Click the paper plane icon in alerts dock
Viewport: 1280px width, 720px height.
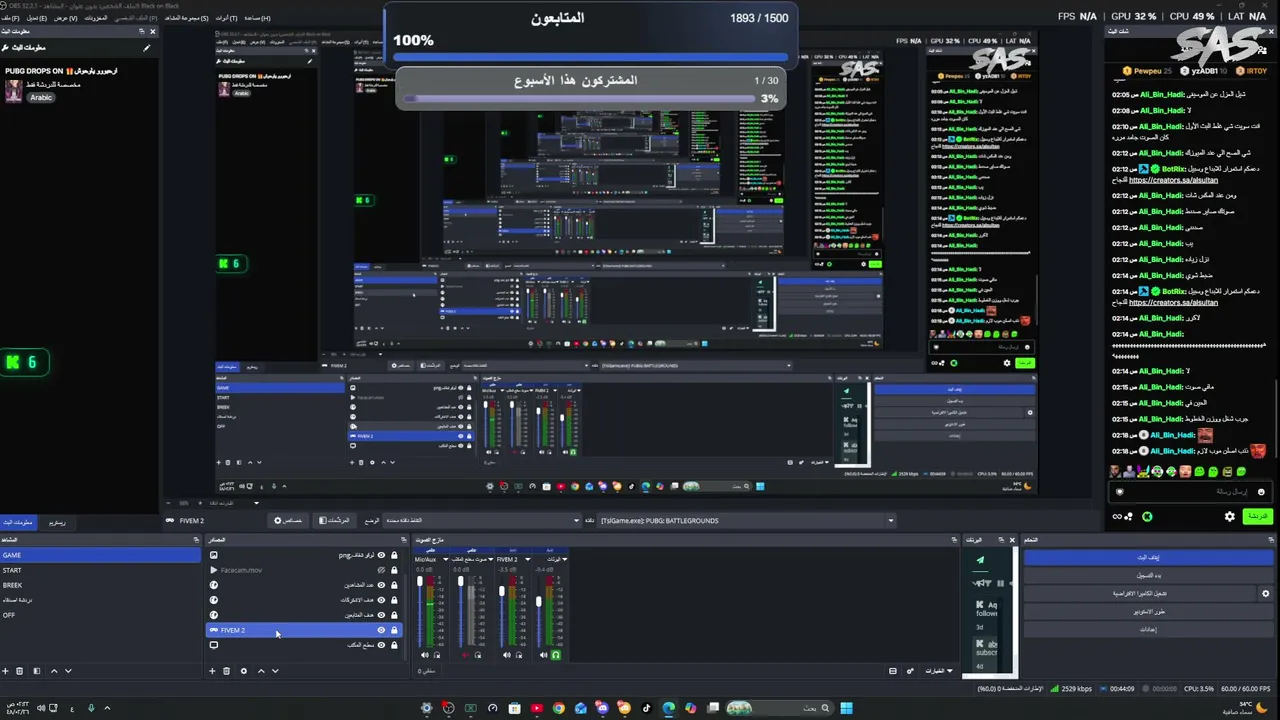[x=980, y=560]
